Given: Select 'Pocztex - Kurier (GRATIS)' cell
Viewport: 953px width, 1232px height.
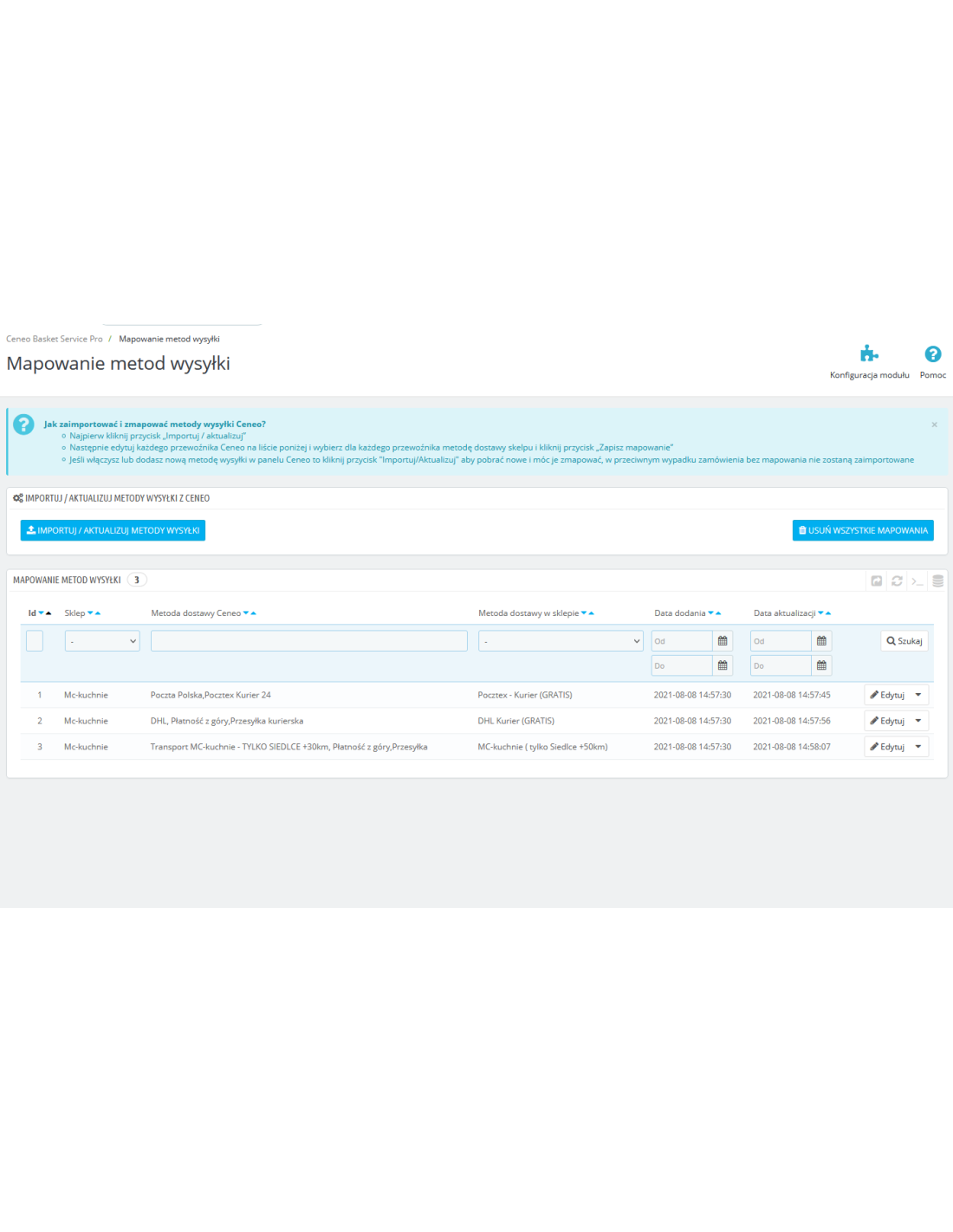Looking at the screenshot, I should [525, 695].
